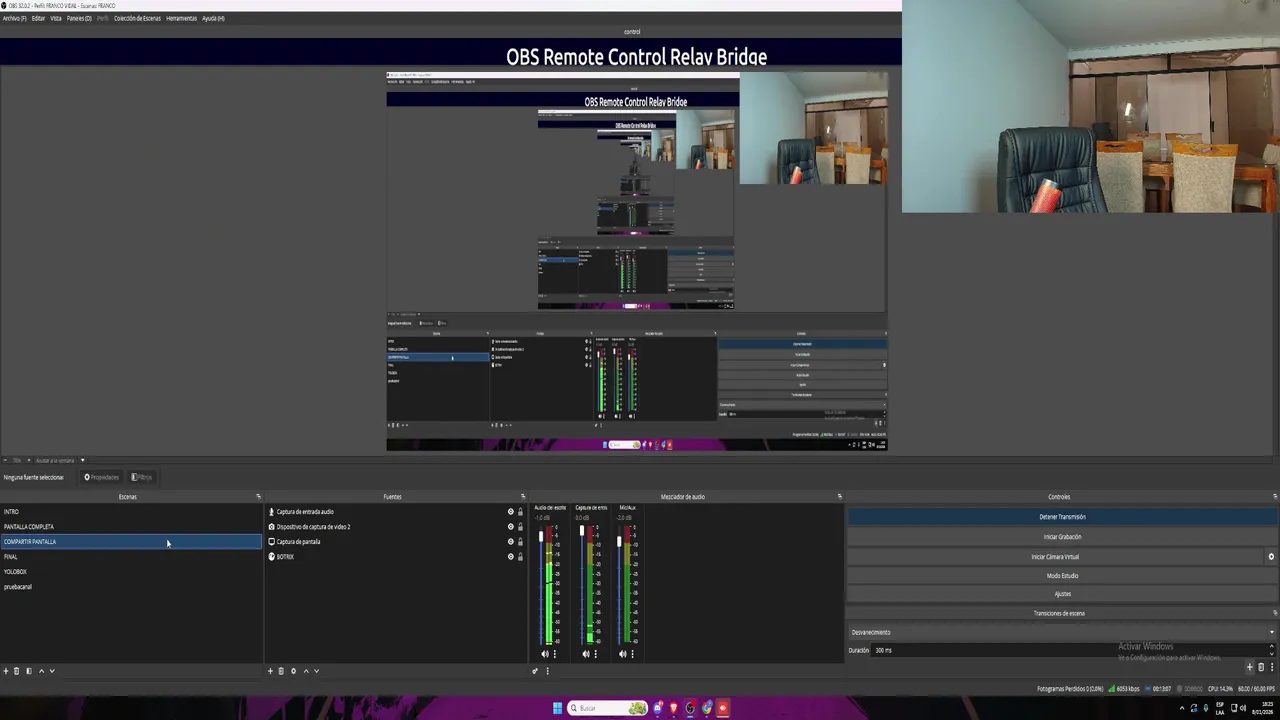Enable Modo Estudio

[1062, 576]
